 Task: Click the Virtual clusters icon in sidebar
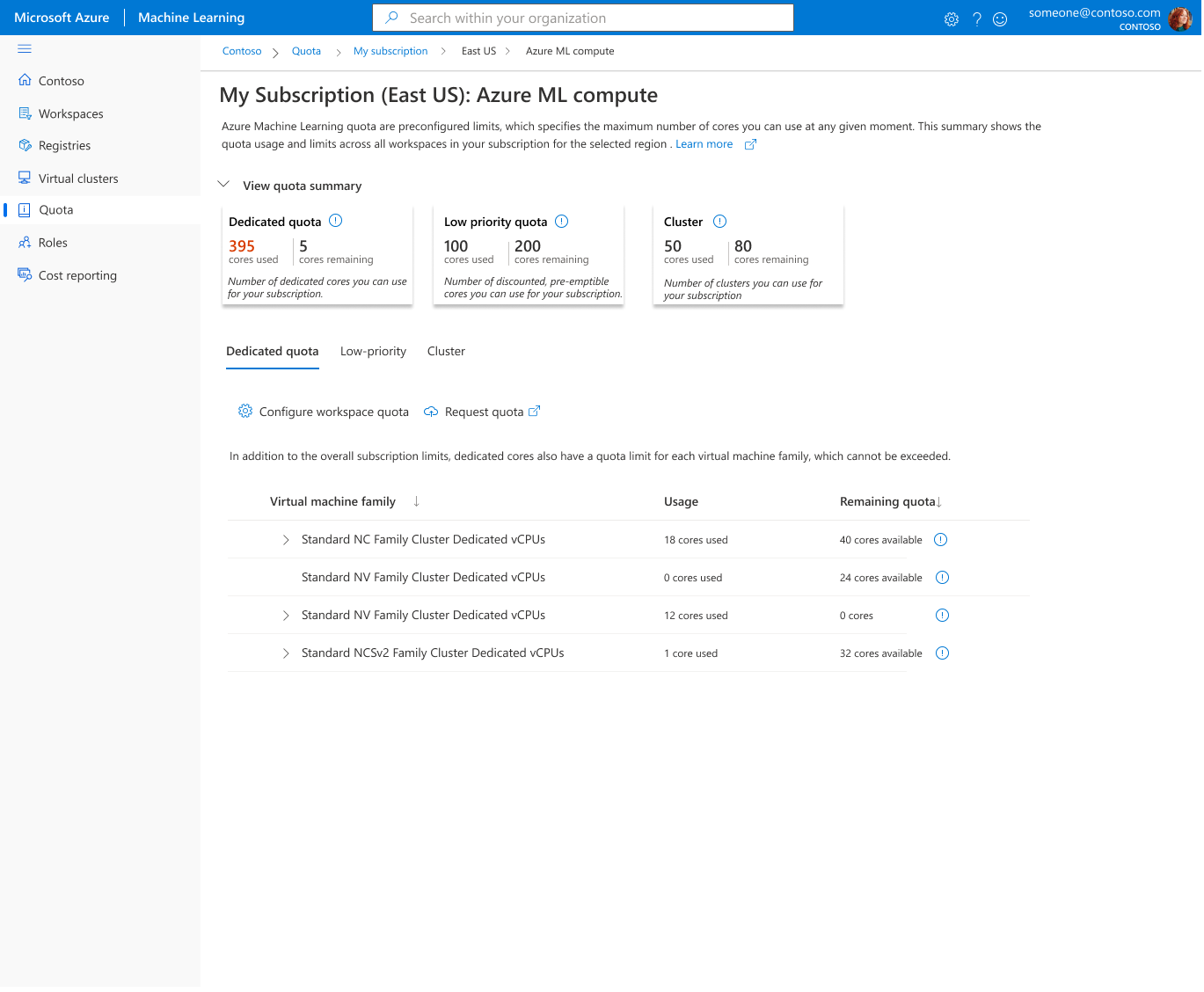pos(25,178)
